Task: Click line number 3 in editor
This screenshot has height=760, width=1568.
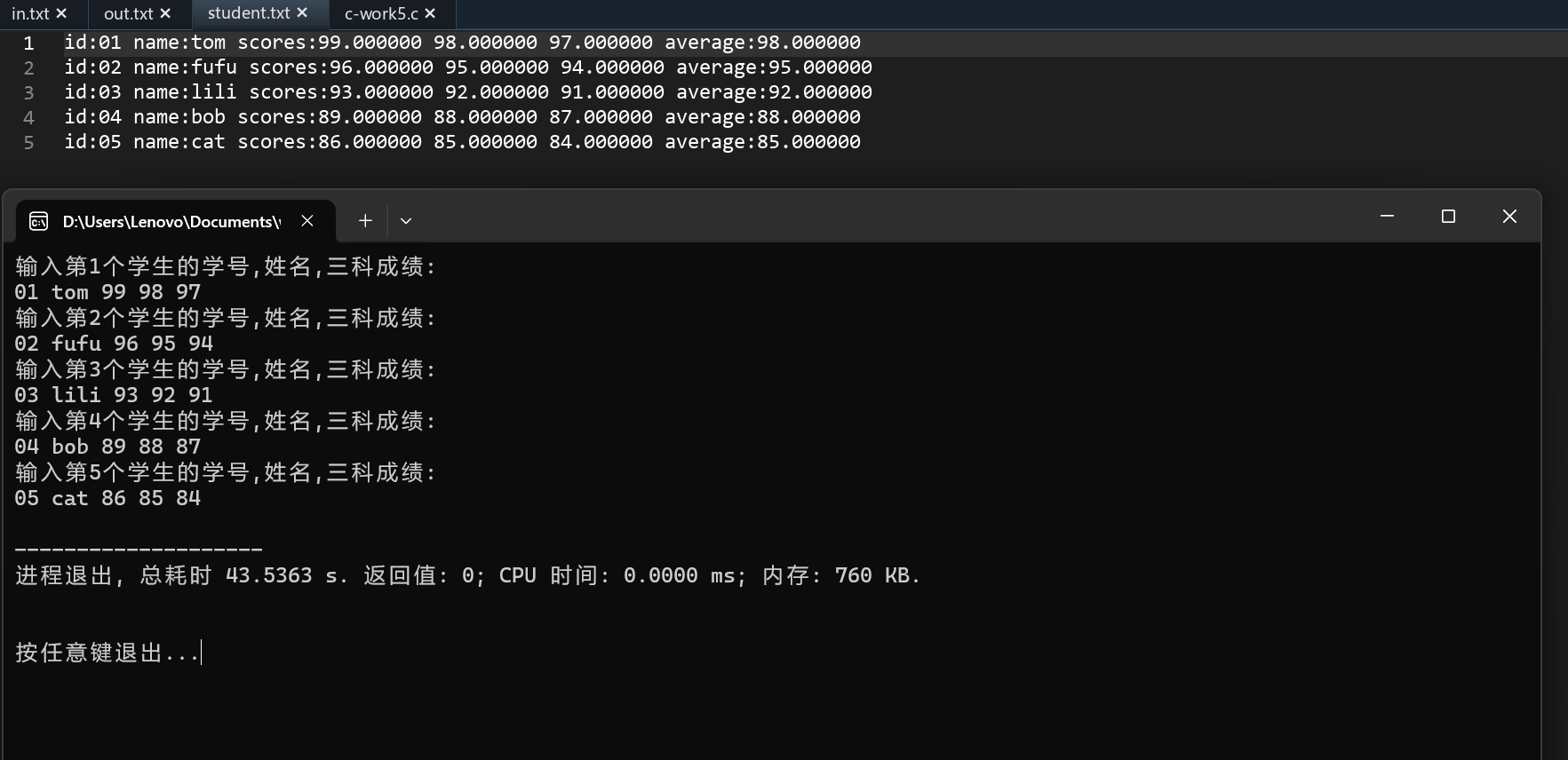Action: point(29,92)
